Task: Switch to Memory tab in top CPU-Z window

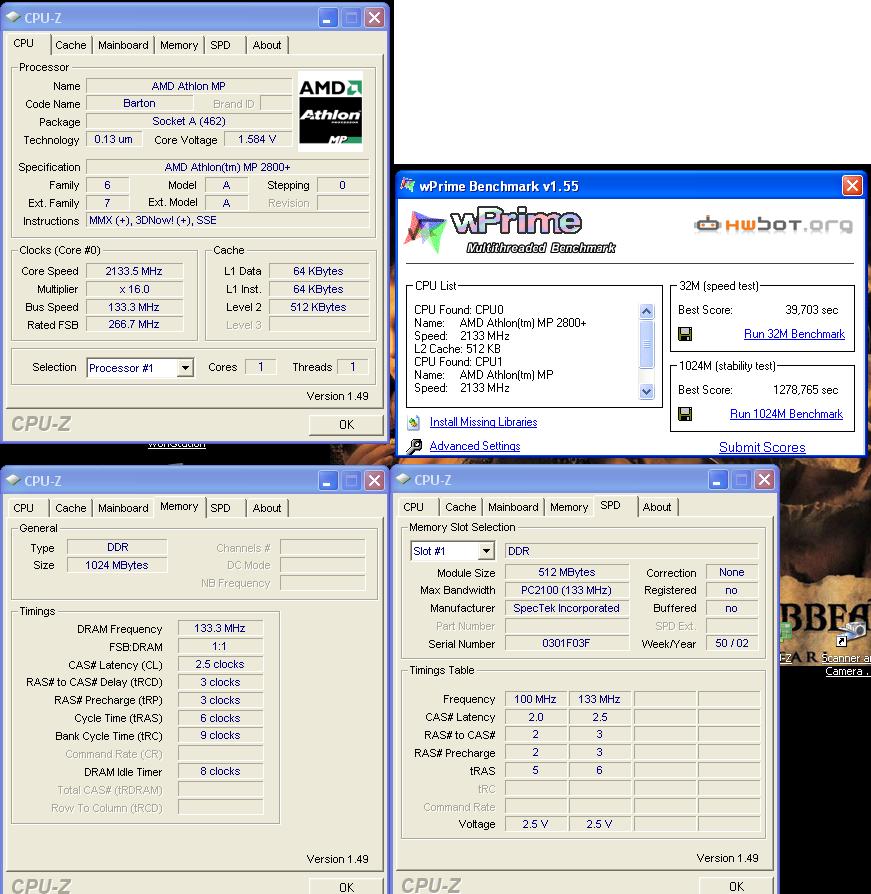Action: pos(179,45)
